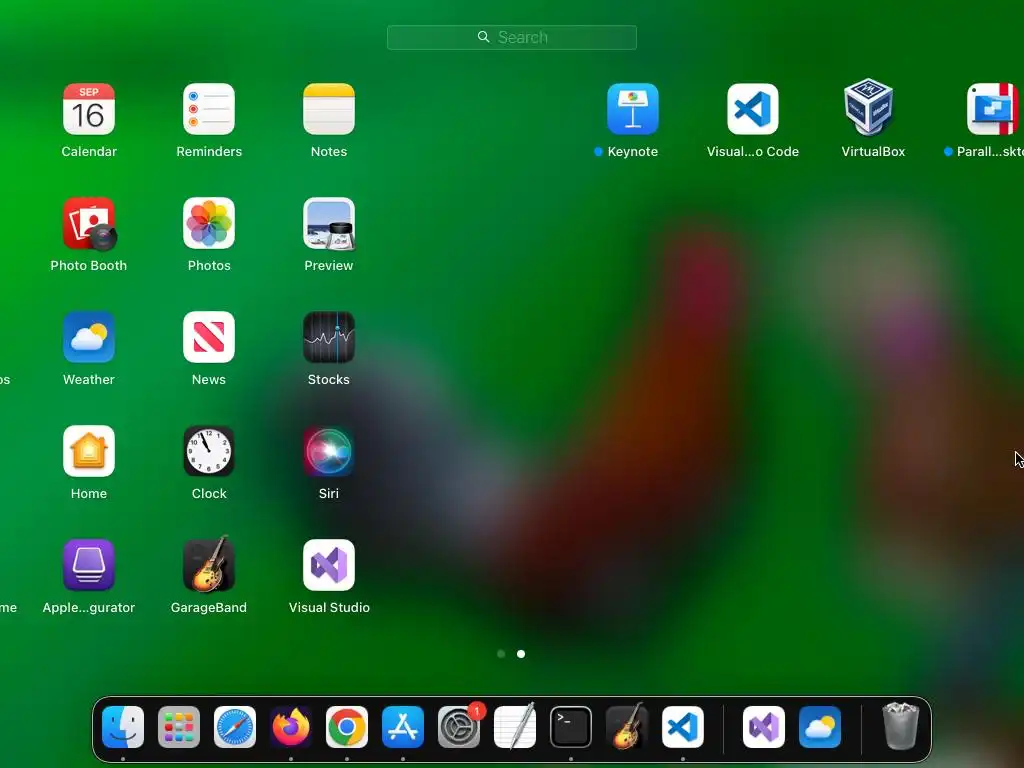
Task: Open the Home app
Action: [x=89, y=451]
